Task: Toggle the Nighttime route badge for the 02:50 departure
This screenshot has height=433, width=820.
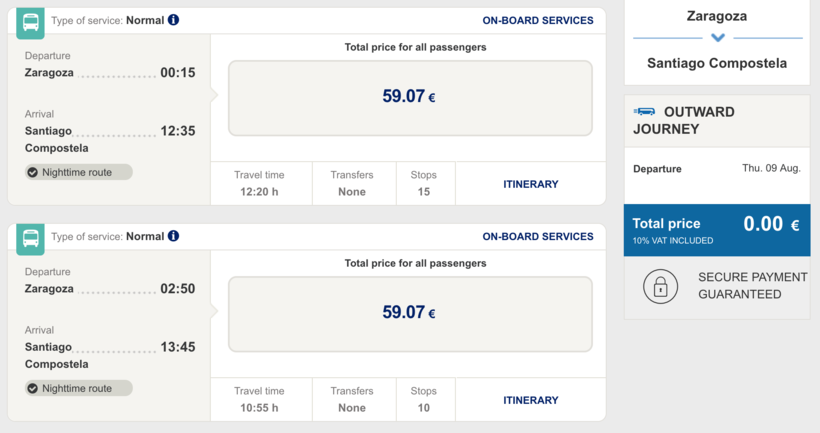Action: click(x=79, y=388)
